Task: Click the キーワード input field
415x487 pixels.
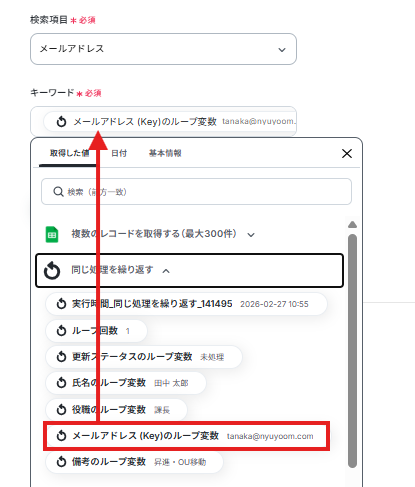Action: point(163,121)
